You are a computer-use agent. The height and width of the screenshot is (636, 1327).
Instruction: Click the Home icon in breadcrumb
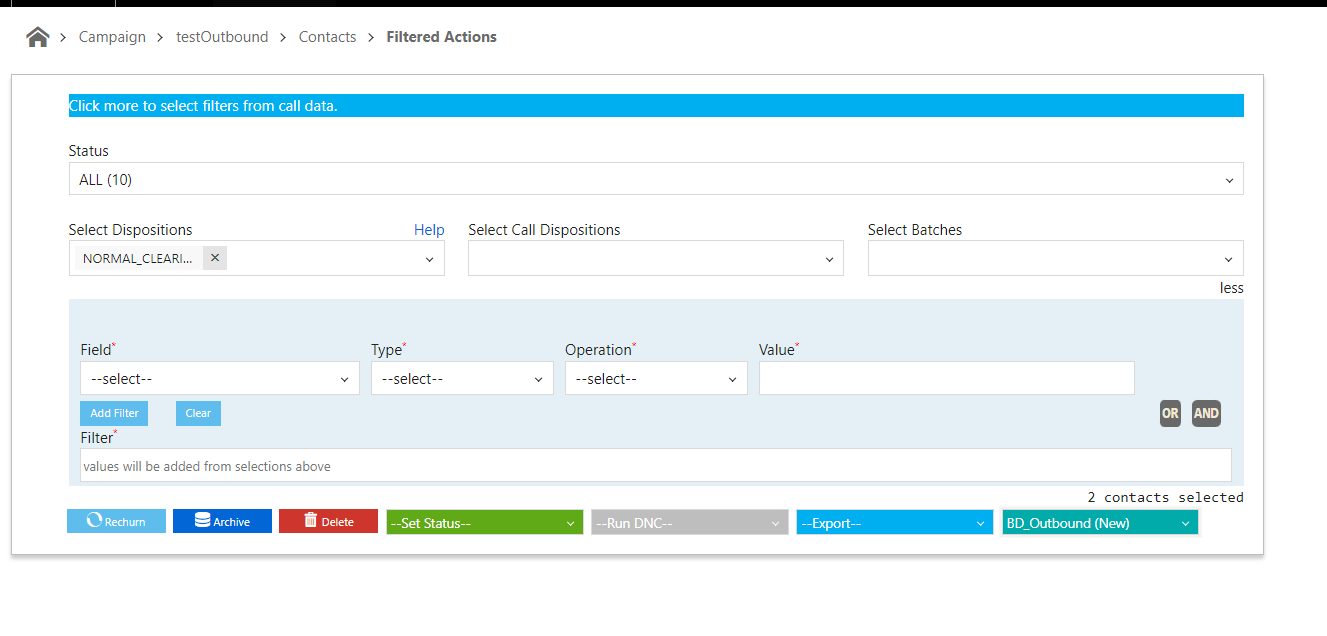click(x=38, y=37)
